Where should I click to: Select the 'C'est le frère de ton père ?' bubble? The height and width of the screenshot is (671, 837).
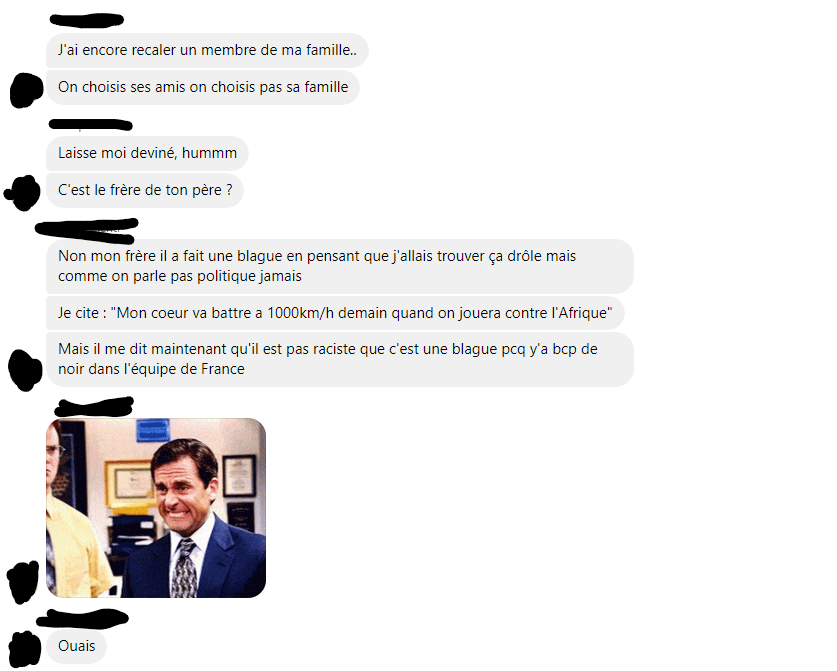pos(145,190)
